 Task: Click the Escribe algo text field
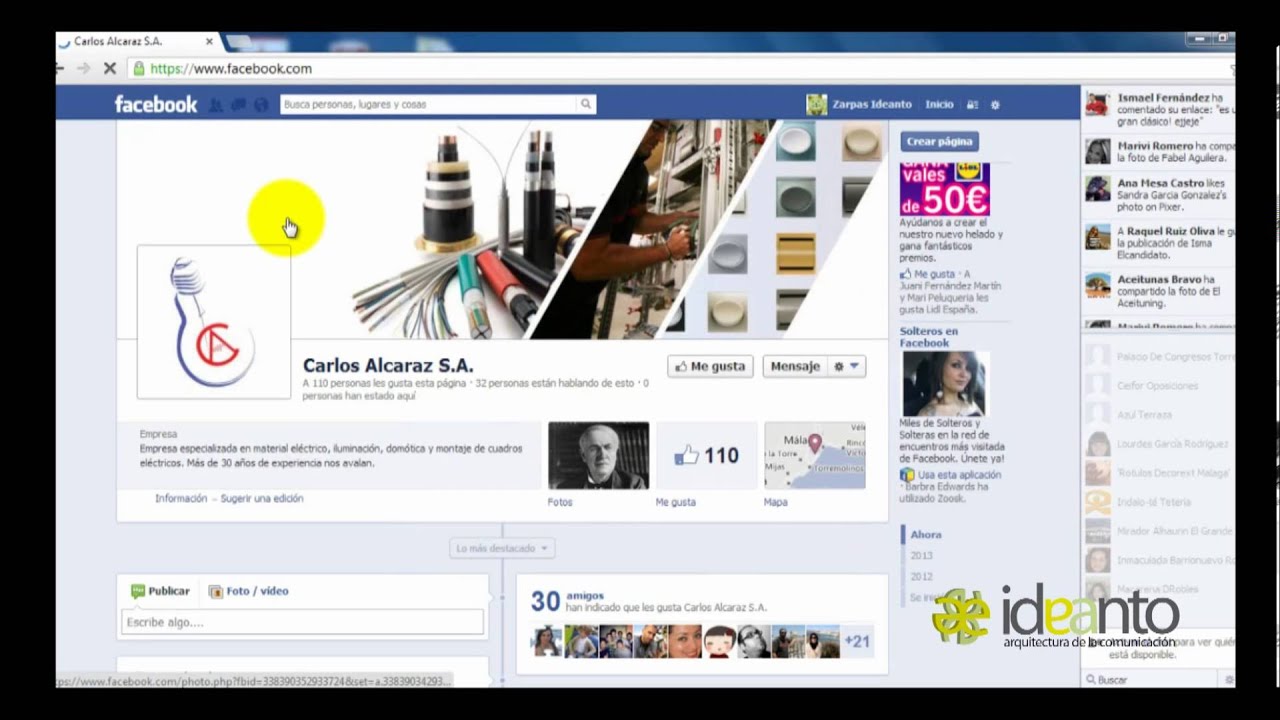302,622
